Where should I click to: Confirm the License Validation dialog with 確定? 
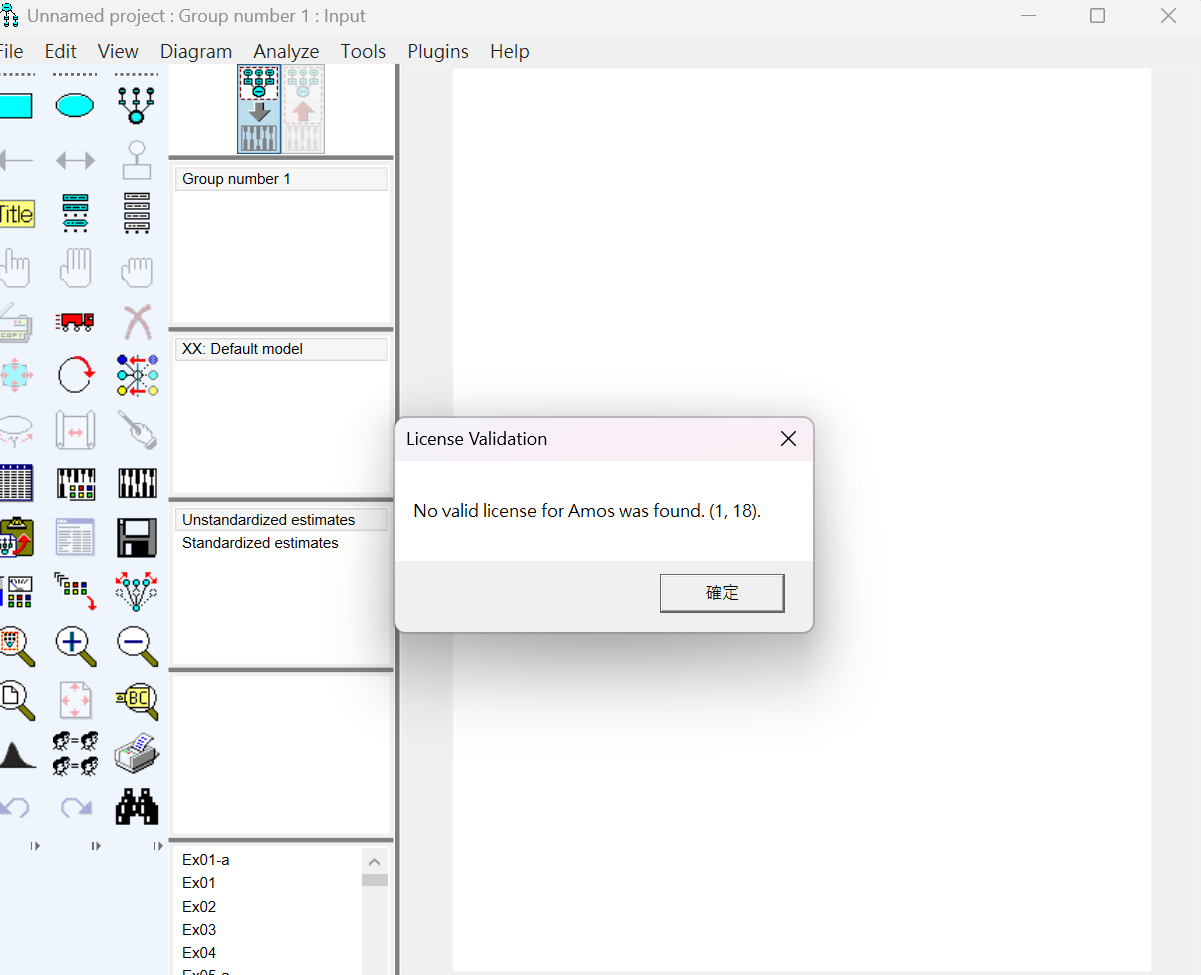click(x=722, y=593)
